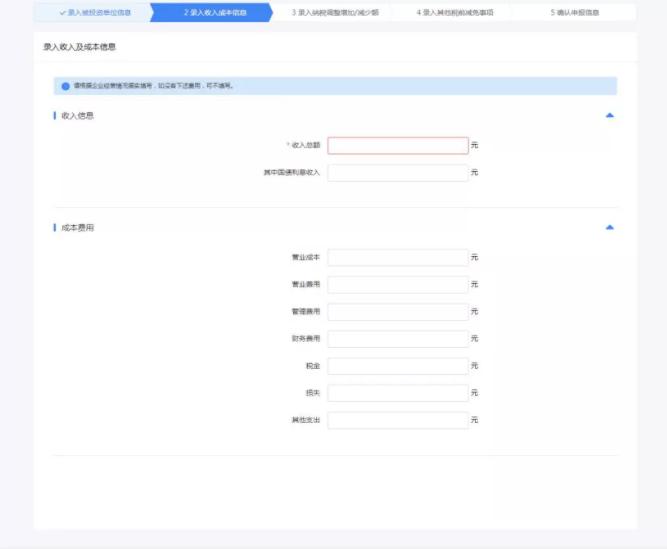Focus the 收入总额 input field

(398, 145)
